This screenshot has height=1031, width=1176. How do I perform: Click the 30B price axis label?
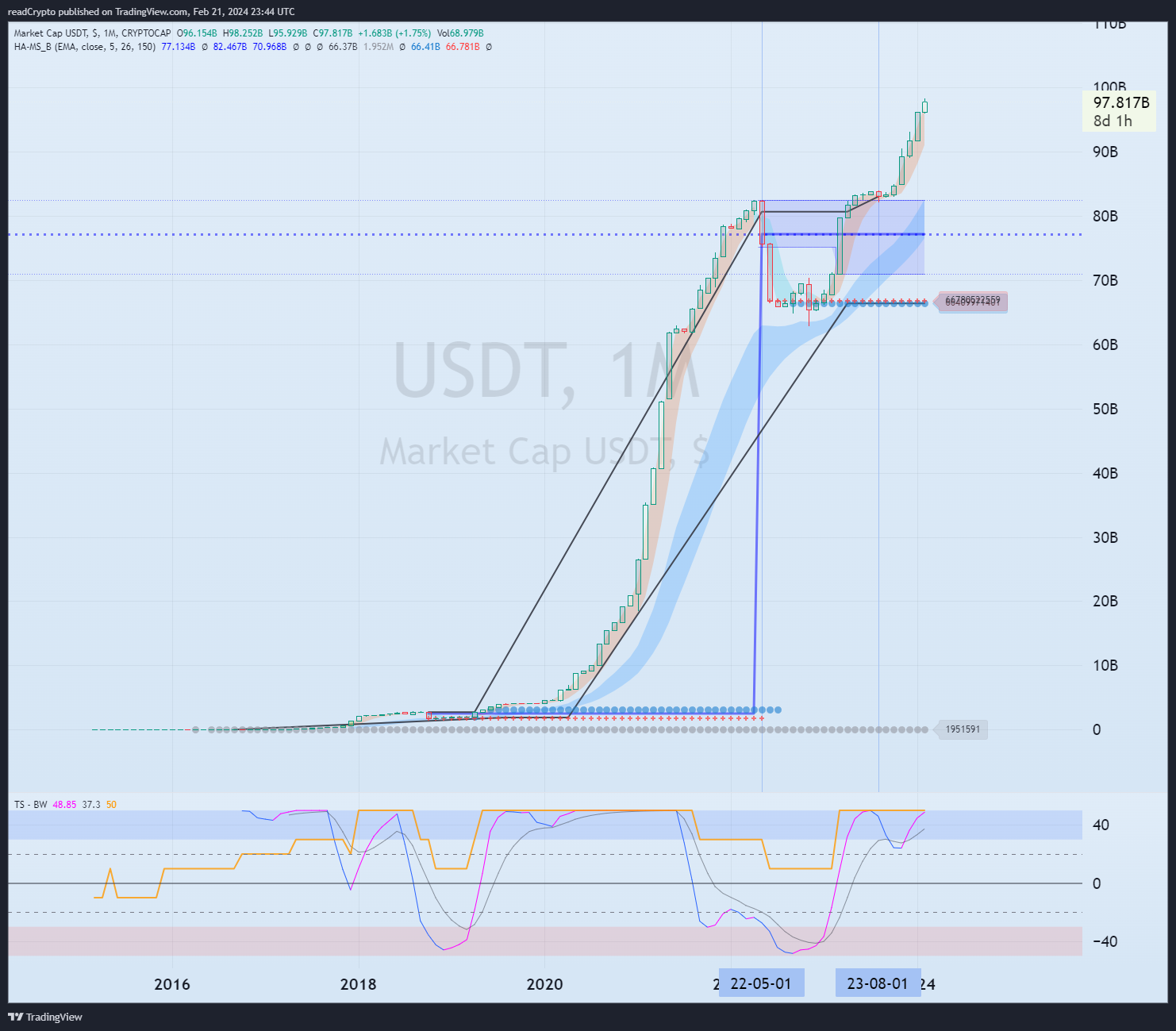tap(1105, 537)
